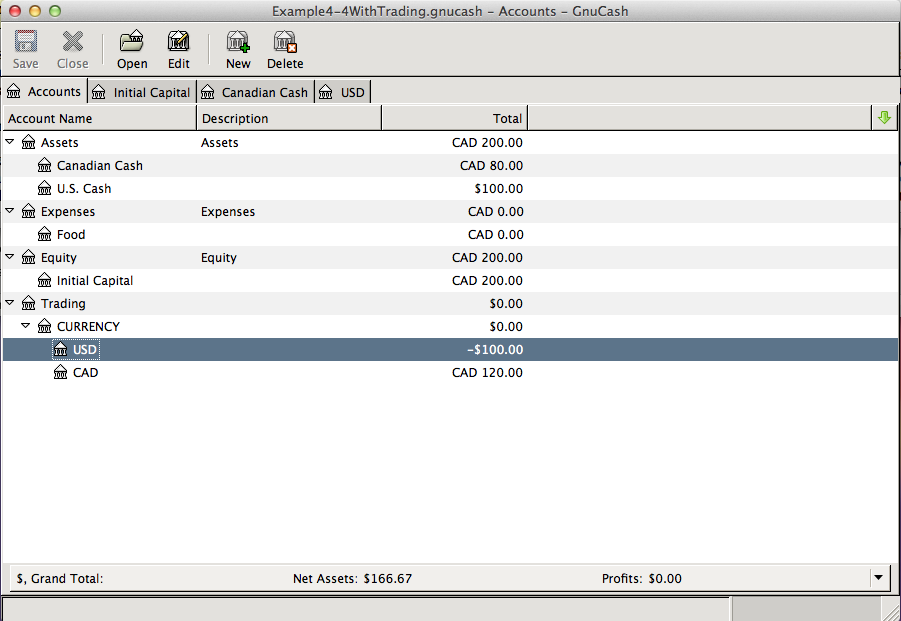Collapse the Assets account tree
Image resolution: width=901 pixels, height=621 pixels.
coord(10,143)
